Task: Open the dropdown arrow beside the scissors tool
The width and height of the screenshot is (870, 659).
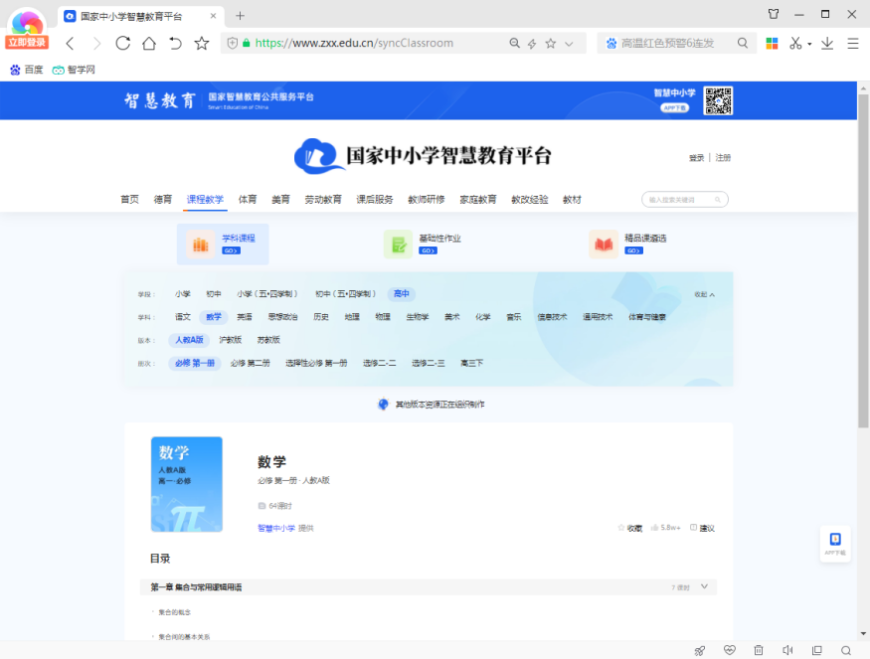Action: tap(810, 44)
